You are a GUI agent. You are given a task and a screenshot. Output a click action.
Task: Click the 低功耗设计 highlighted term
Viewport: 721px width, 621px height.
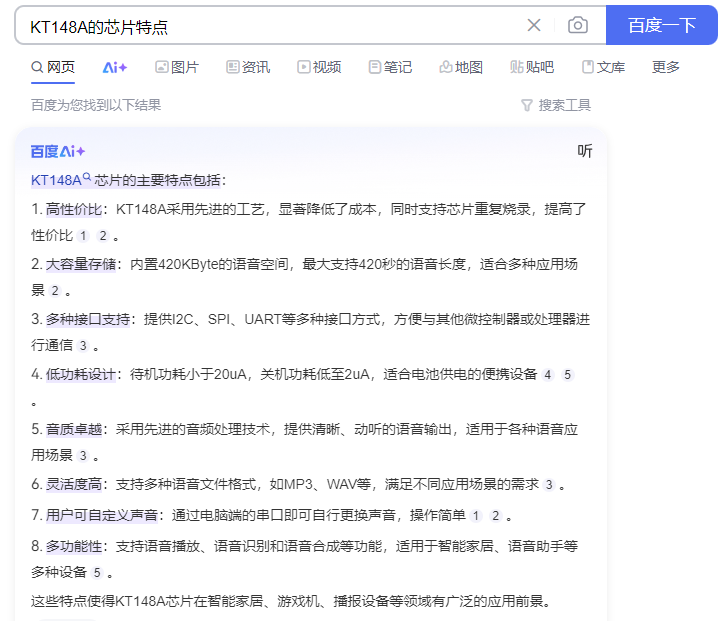[81, 374]
